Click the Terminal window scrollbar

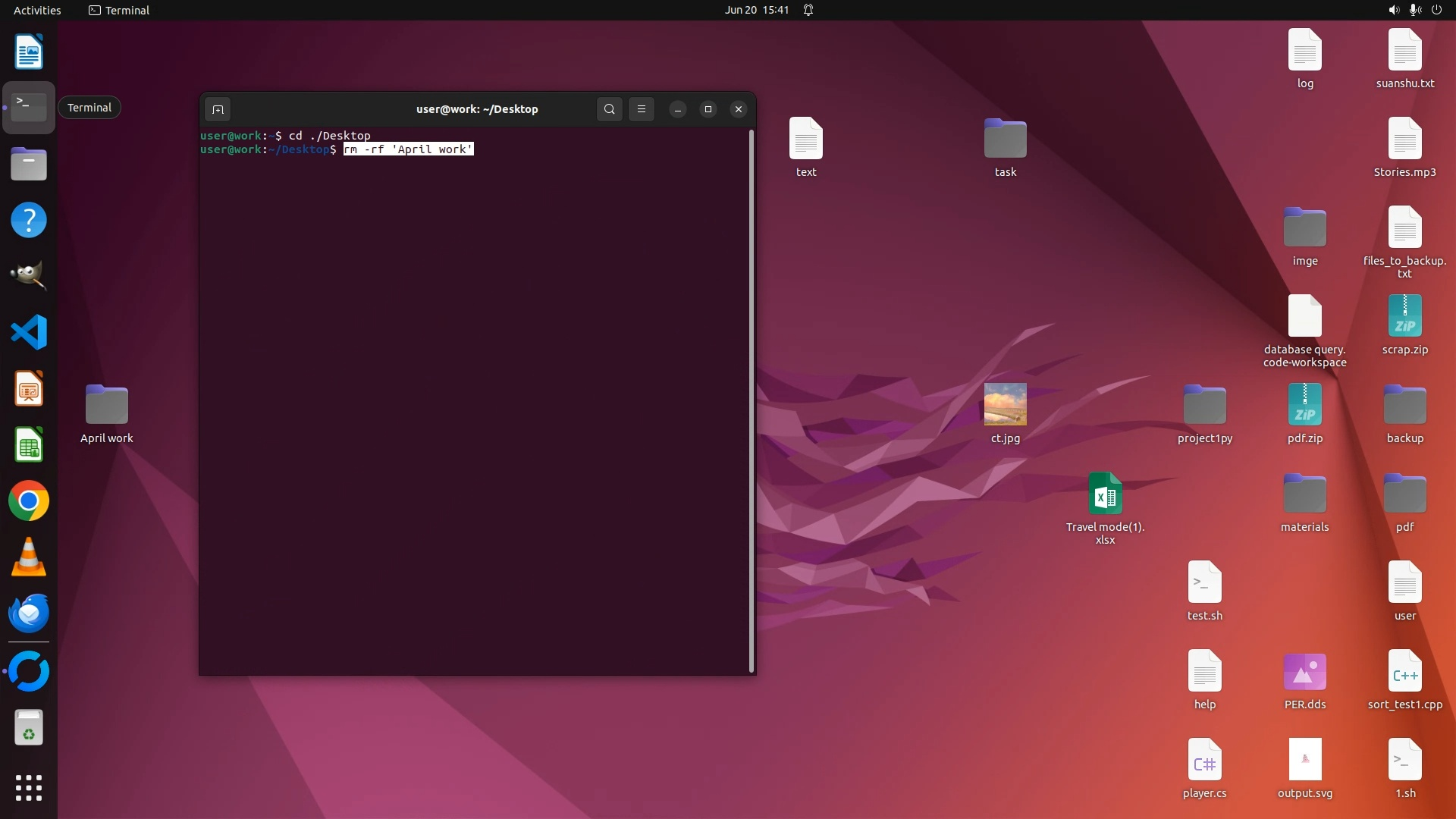point(752,400)
